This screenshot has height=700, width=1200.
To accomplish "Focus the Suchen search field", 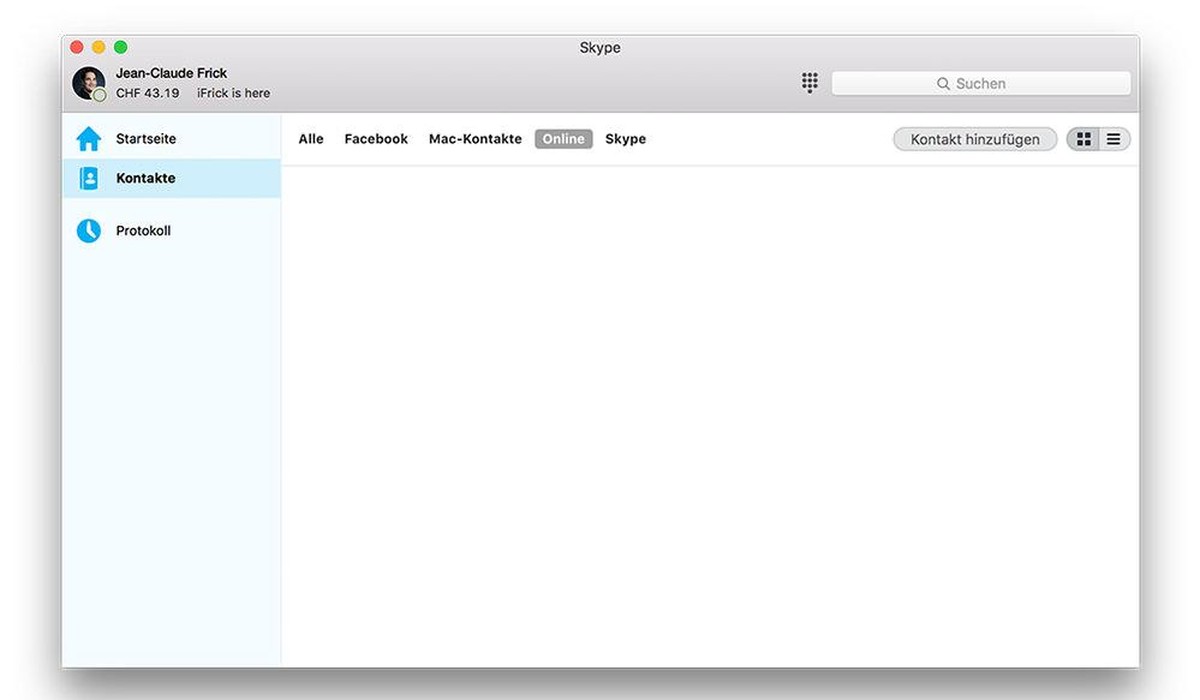I will 981,84.
